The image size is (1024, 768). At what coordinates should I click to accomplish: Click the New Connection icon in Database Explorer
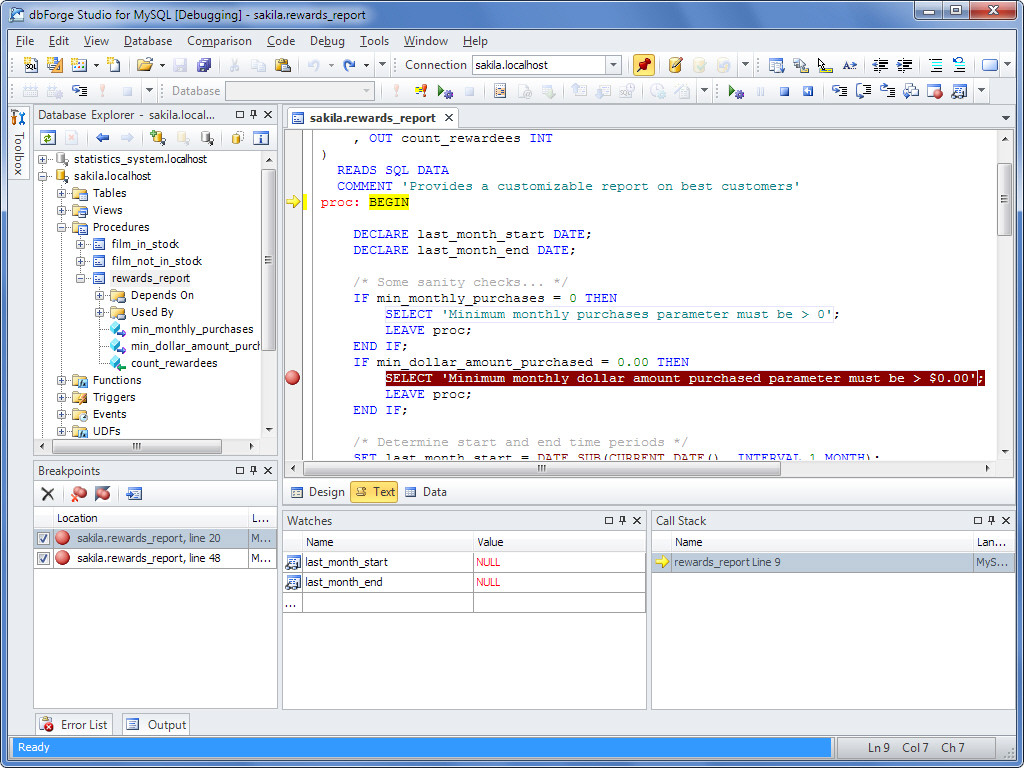157,138
